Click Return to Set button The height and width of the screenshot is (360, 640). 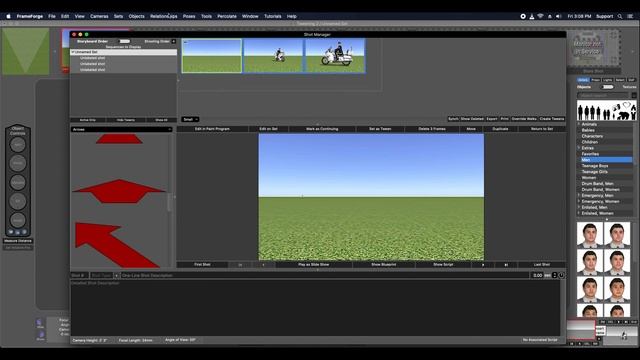[x=542, y=129]
